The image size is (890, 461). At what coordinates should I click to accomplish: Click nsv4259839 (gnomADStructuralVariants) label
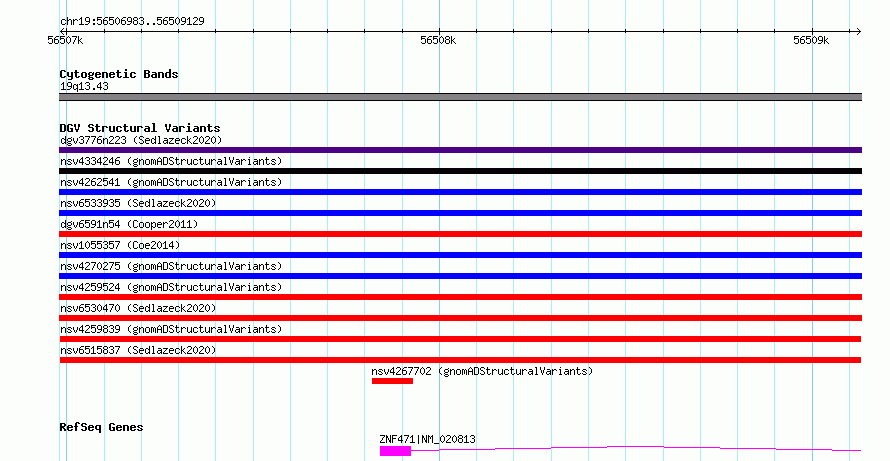point(171,329)
